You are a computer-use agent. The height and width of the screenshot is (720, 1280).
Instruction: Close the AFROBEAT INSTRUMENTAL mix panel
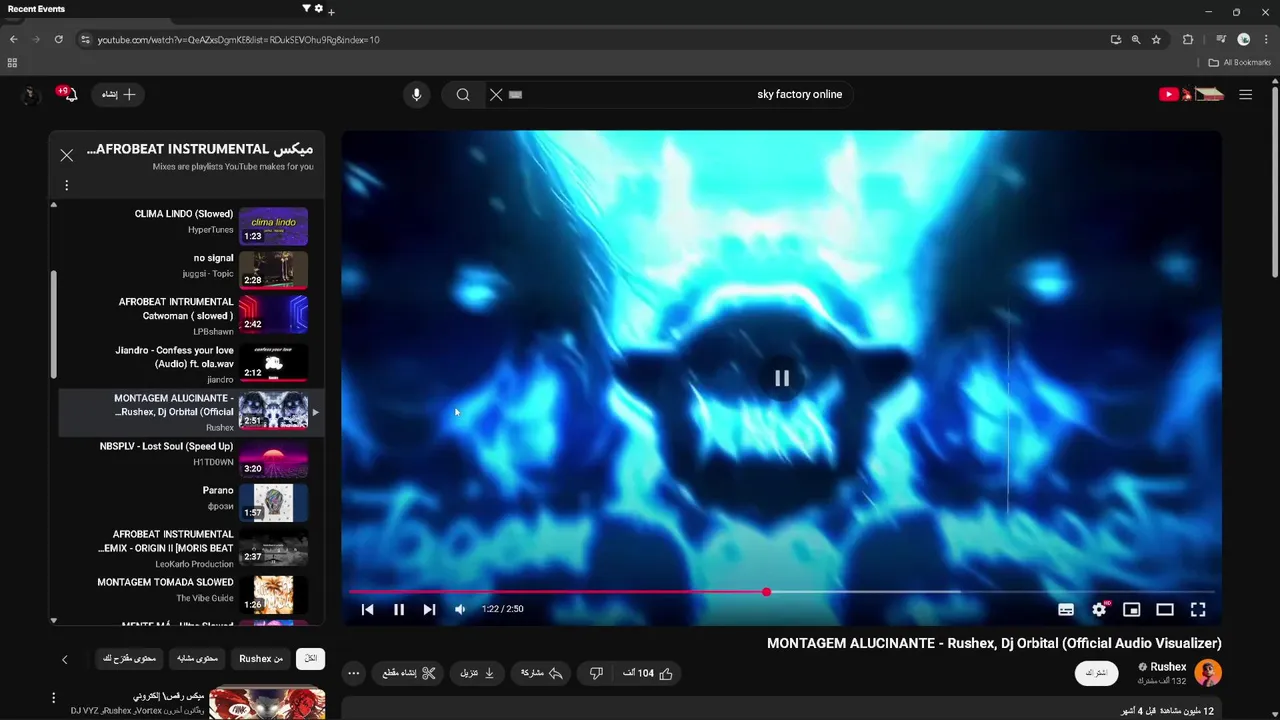(67, 155)
